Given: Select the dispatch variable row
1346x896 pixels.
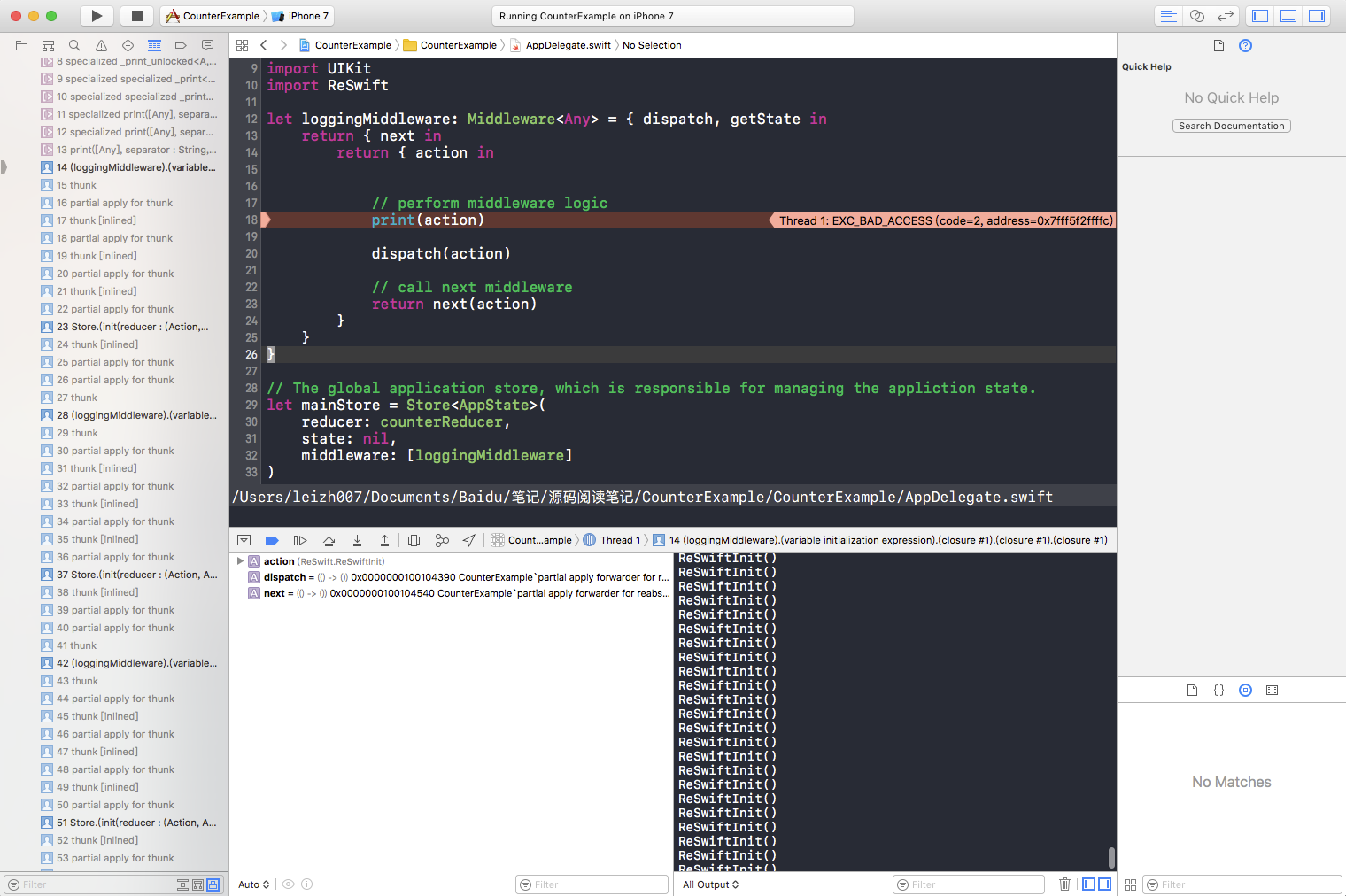Looking at the screenshot, I should [x=452, y=577].
